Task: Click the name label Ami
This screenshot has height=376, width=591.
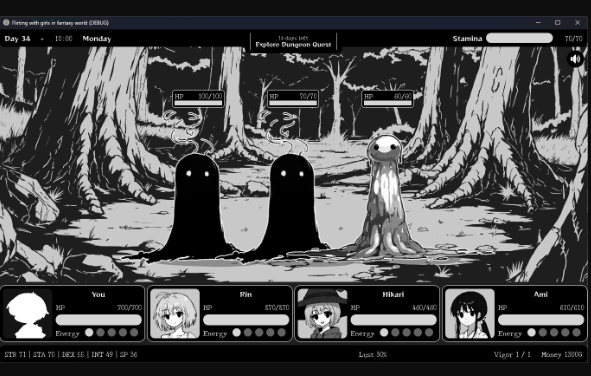Action: 540,294
